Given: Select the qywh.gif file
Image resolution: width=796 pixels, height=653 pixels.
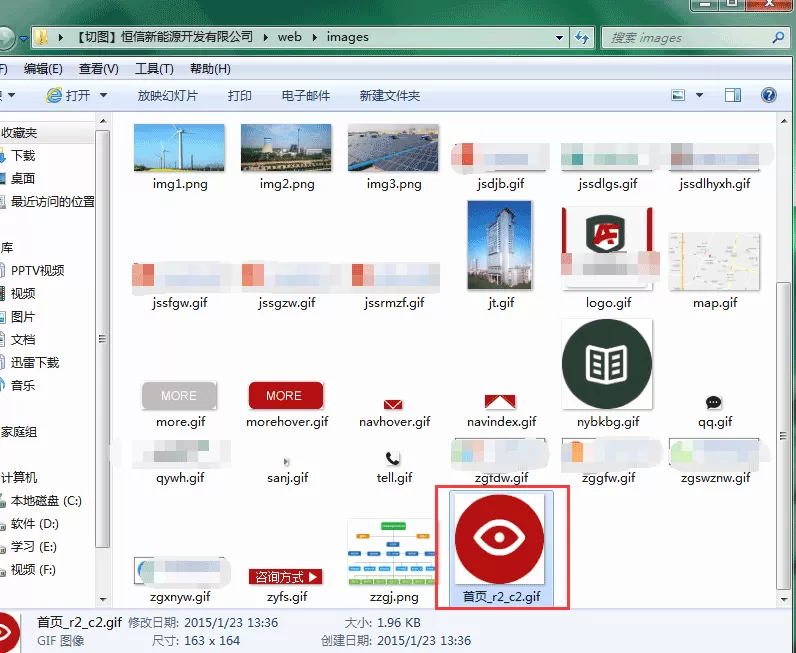Looking at the screenshot, I should point(180,453).
